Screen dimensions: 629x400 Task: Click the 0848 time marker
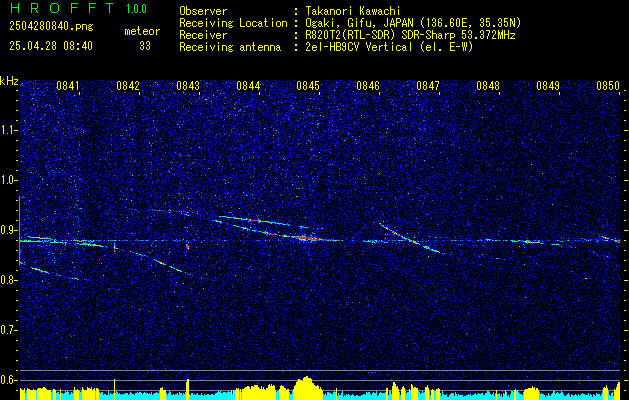[x=488, y=85]
